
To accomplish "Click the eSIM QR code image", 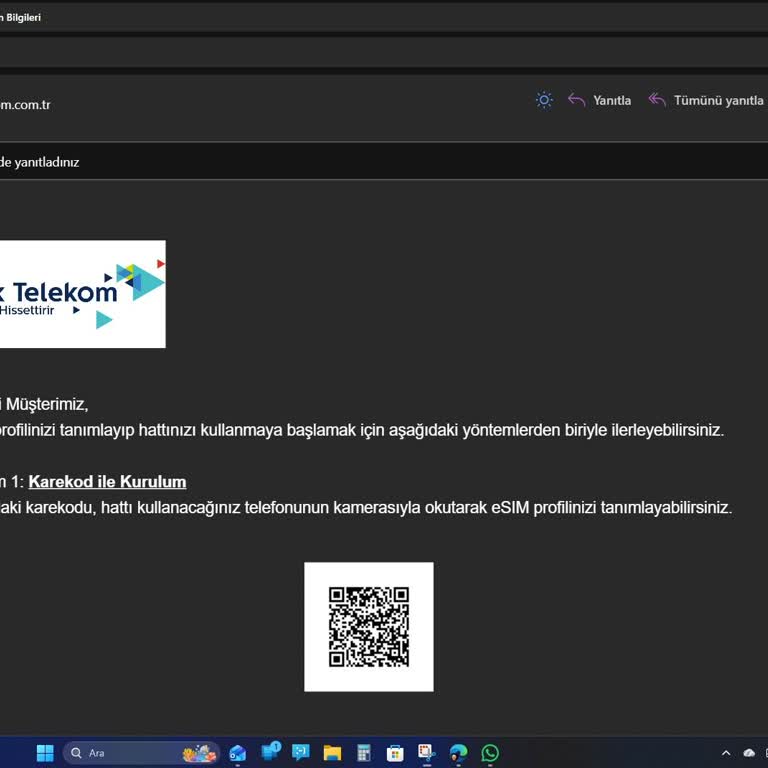I will 369,627.
